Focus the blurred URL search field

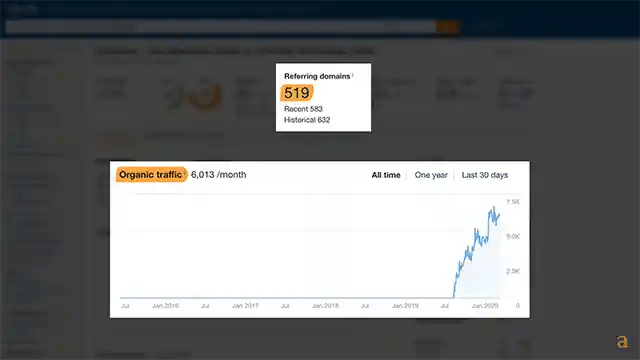click(221, 27)
